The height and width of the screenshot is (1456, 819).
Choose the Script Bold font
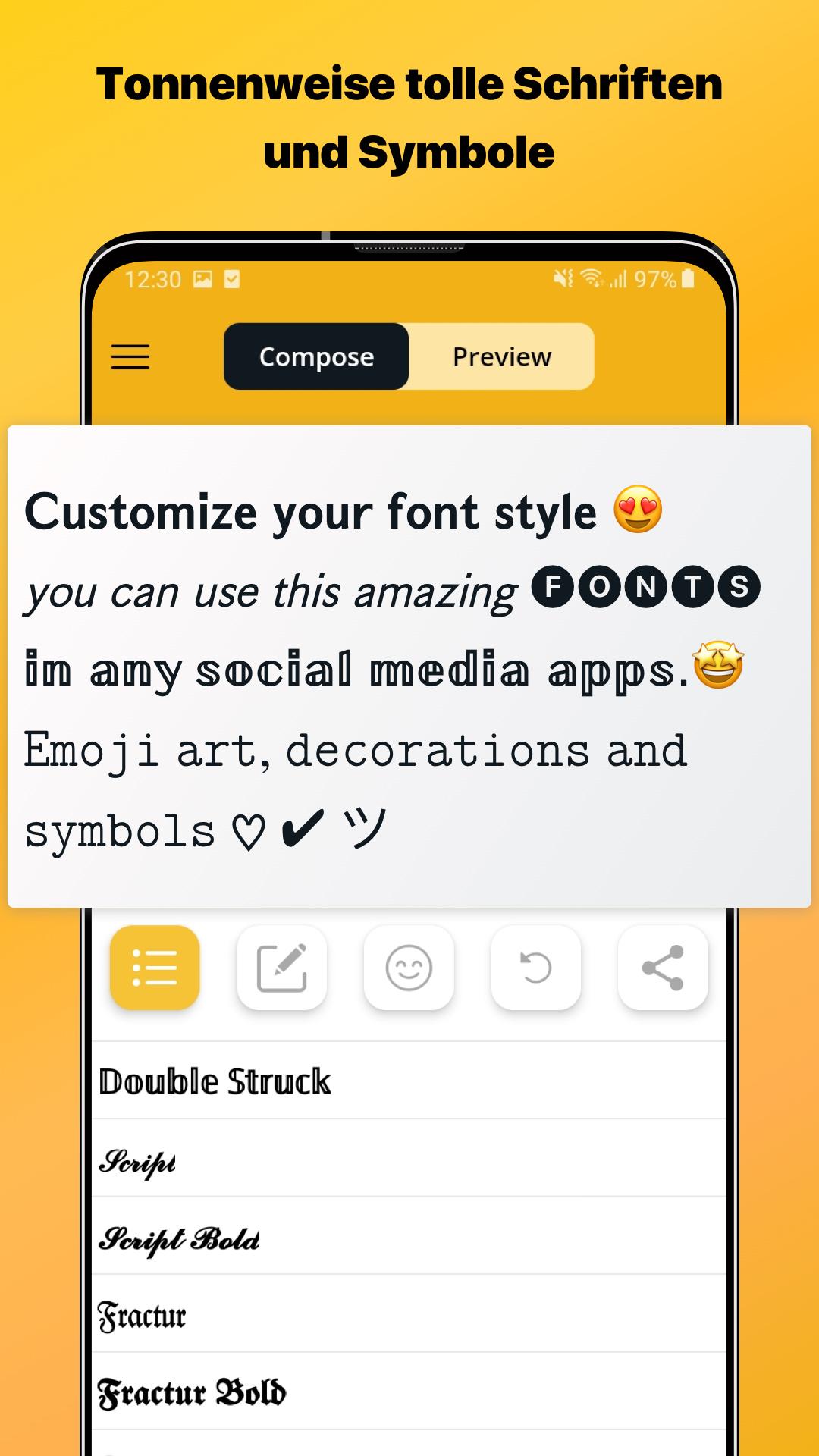(409, 1237)
